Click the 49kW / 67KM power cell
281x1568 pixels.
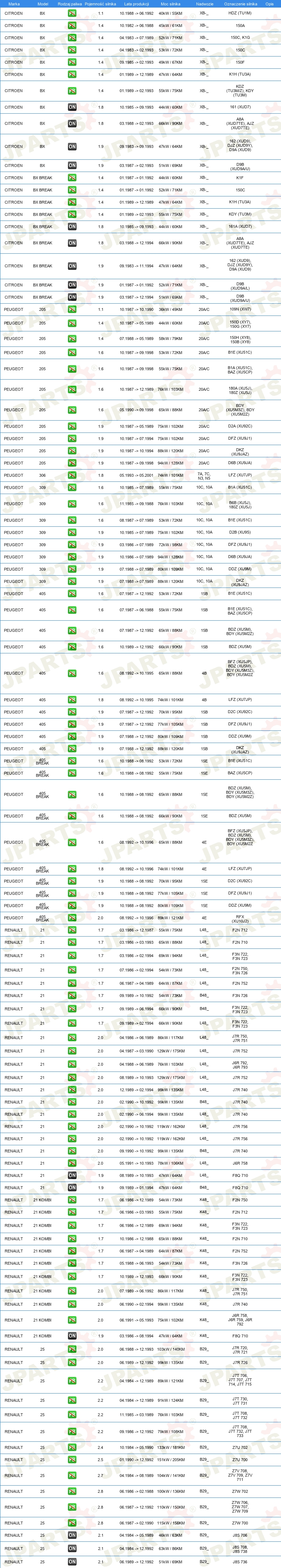(170, 62)
